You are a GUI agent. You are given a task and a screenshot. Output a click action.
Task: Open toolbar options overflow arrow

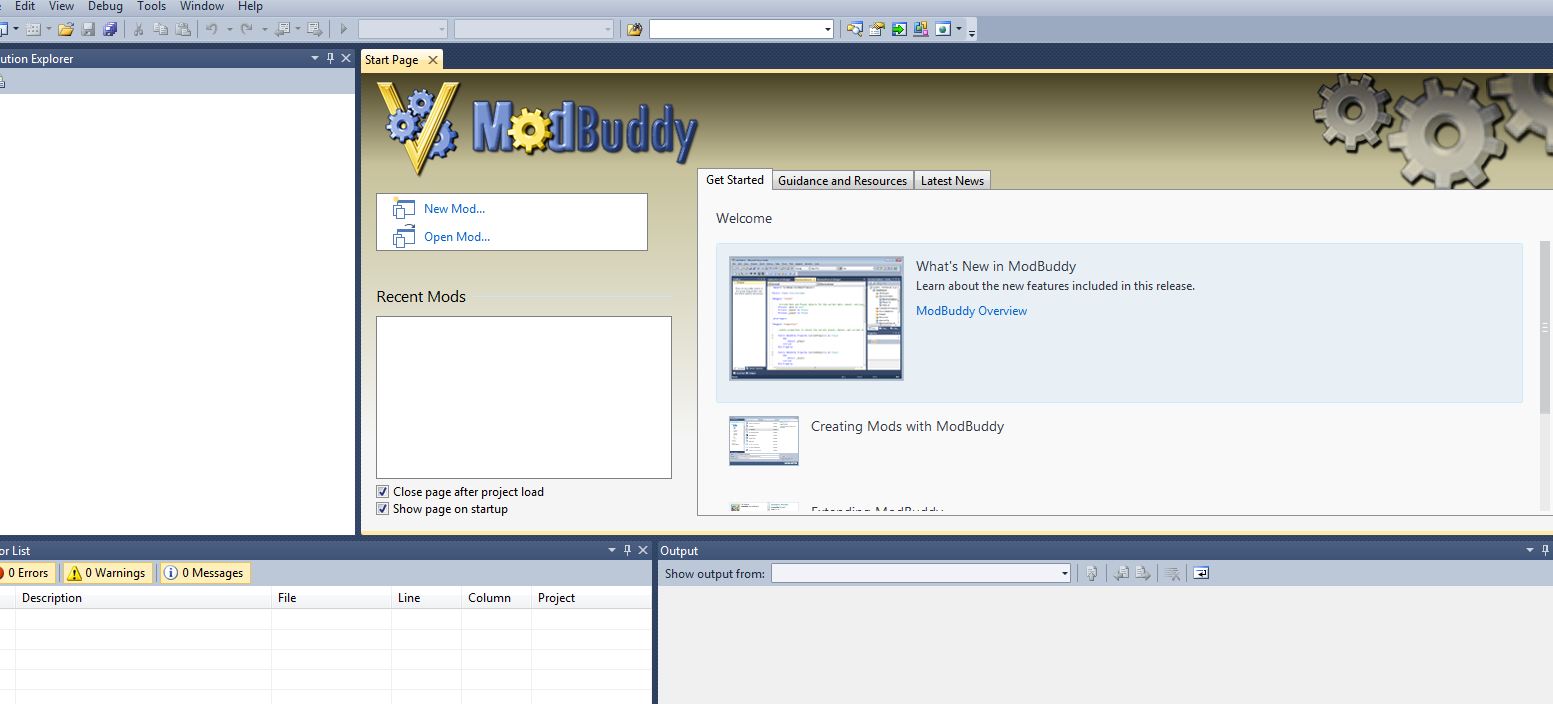click(971, 33)
